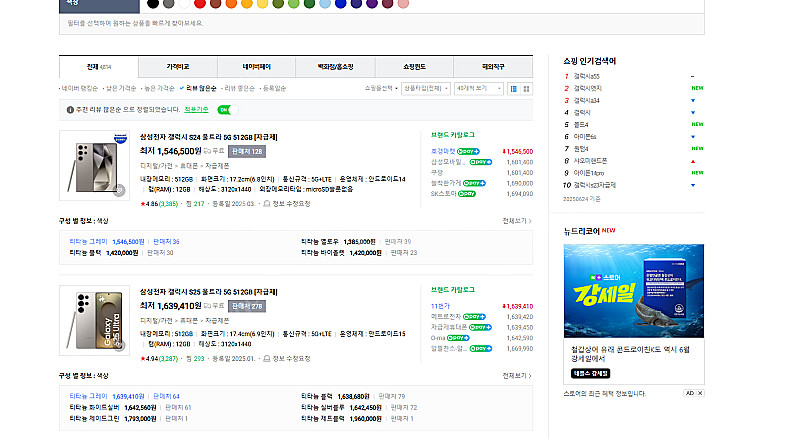
Task: Click wishlist icon on Galaxy S24 Ultra thumbnail
Action: [119, 190]
